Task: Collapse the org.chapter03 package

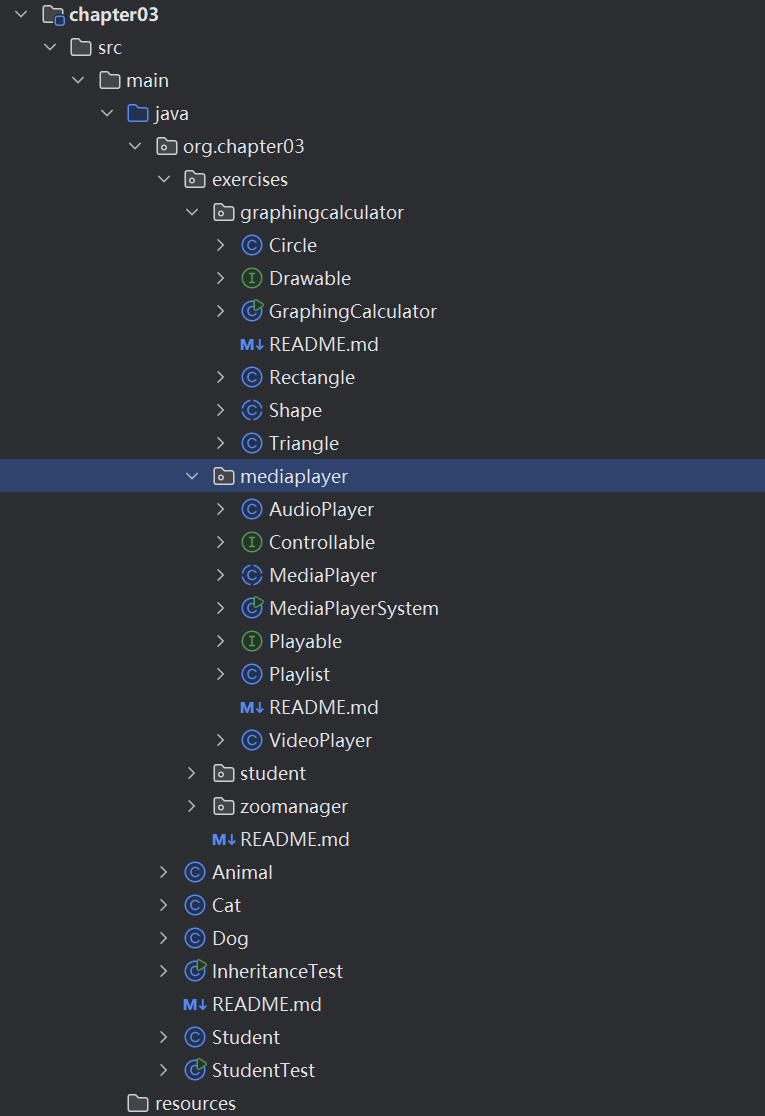Action: coord(135,146)
